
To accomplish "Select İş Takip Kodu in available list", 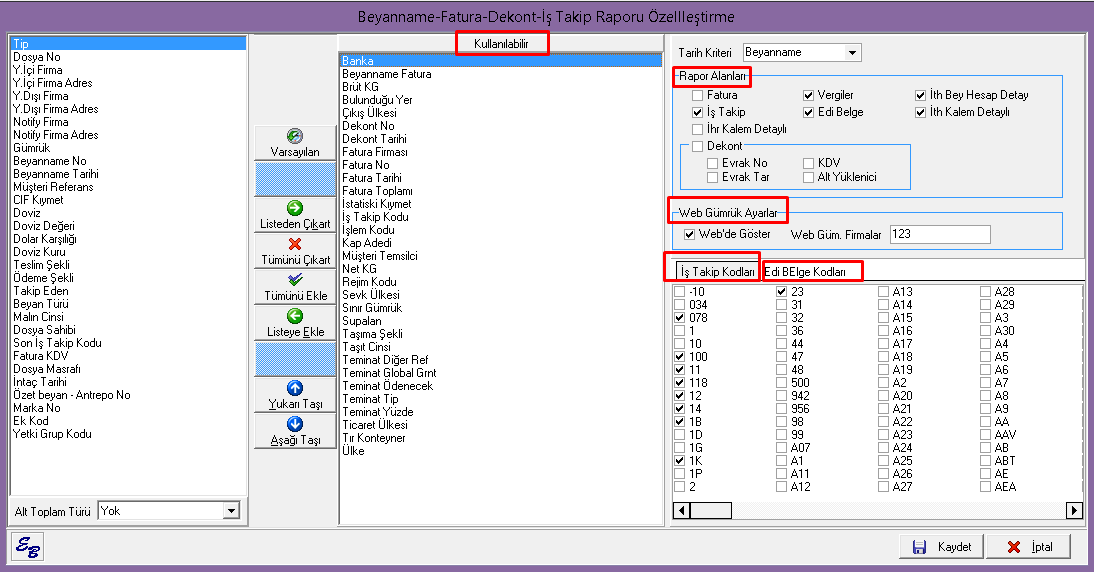I will tap(500, 217).
